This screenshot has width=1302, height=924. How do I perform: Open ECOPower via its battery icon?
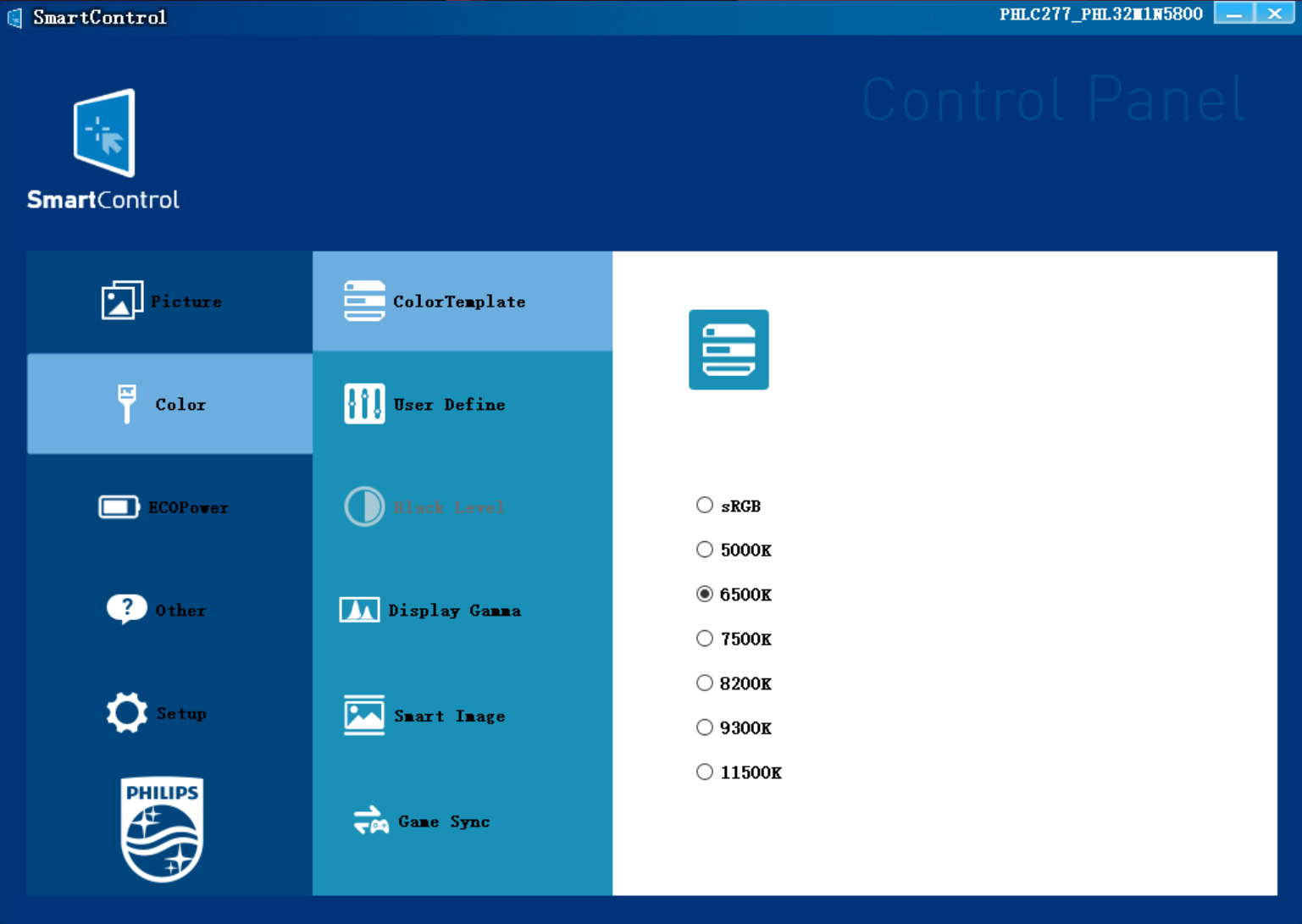pos(119,507)
